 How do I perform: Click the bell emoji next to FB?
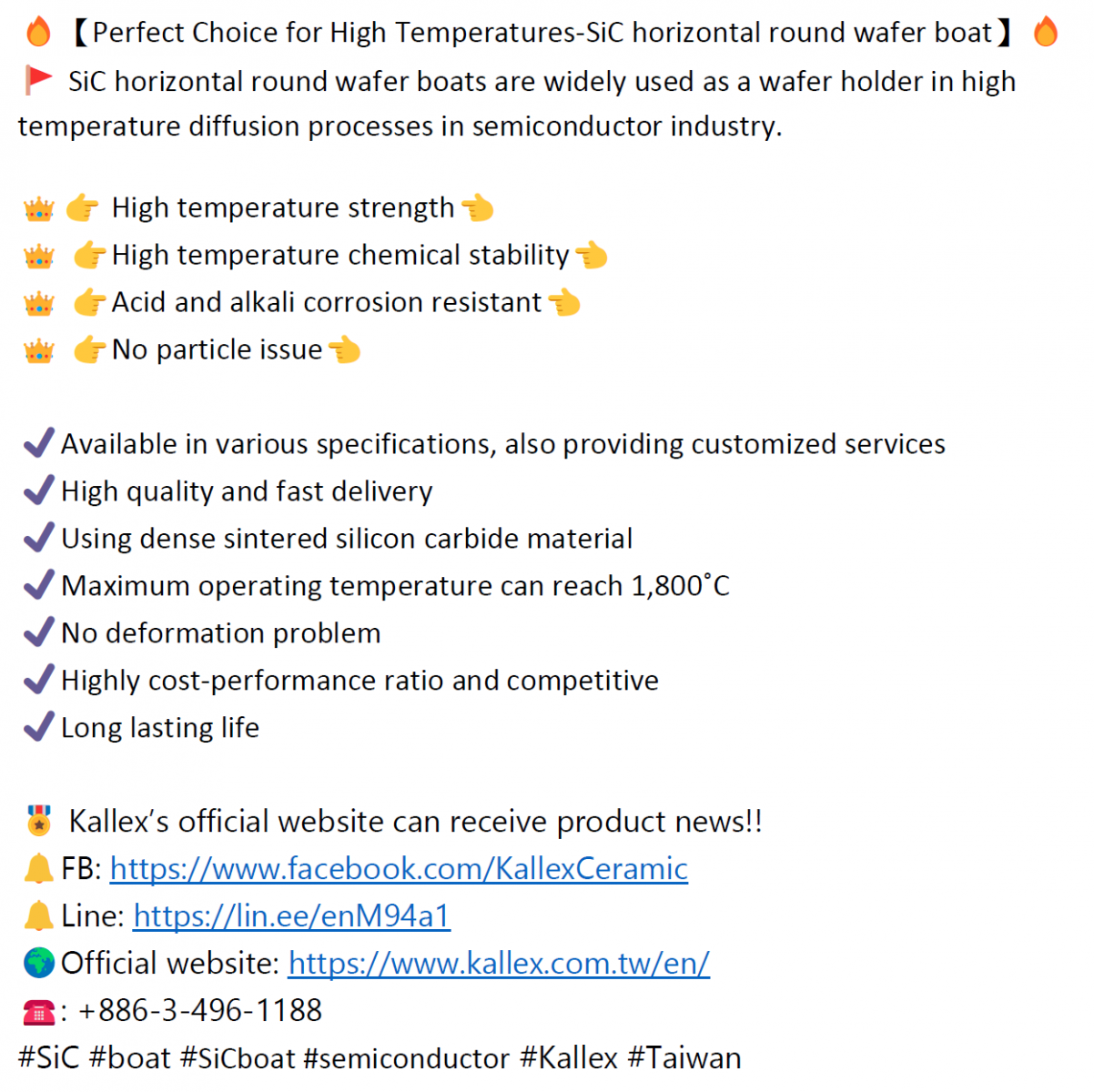pos(38,869)
